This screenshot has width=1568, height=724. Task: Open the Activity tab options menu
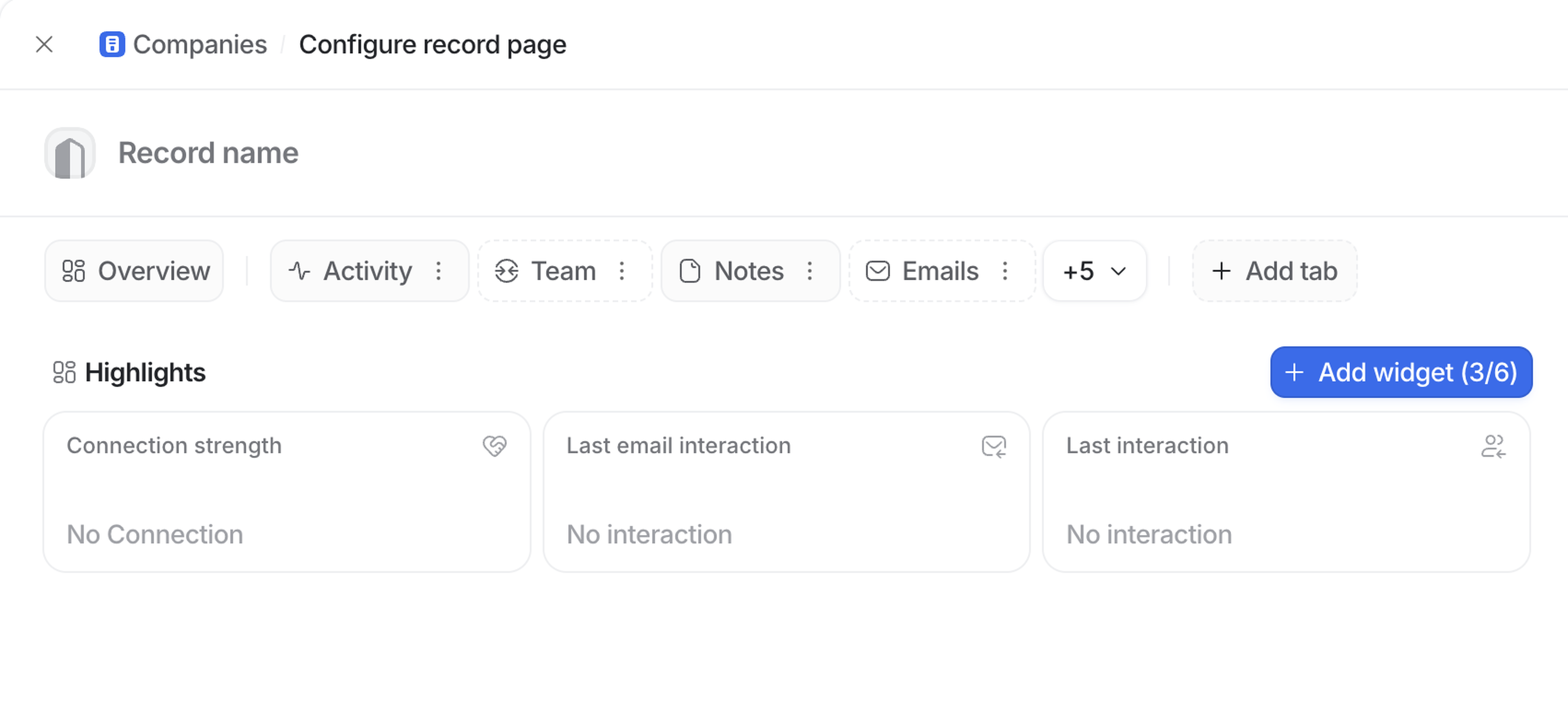point(438,271)
